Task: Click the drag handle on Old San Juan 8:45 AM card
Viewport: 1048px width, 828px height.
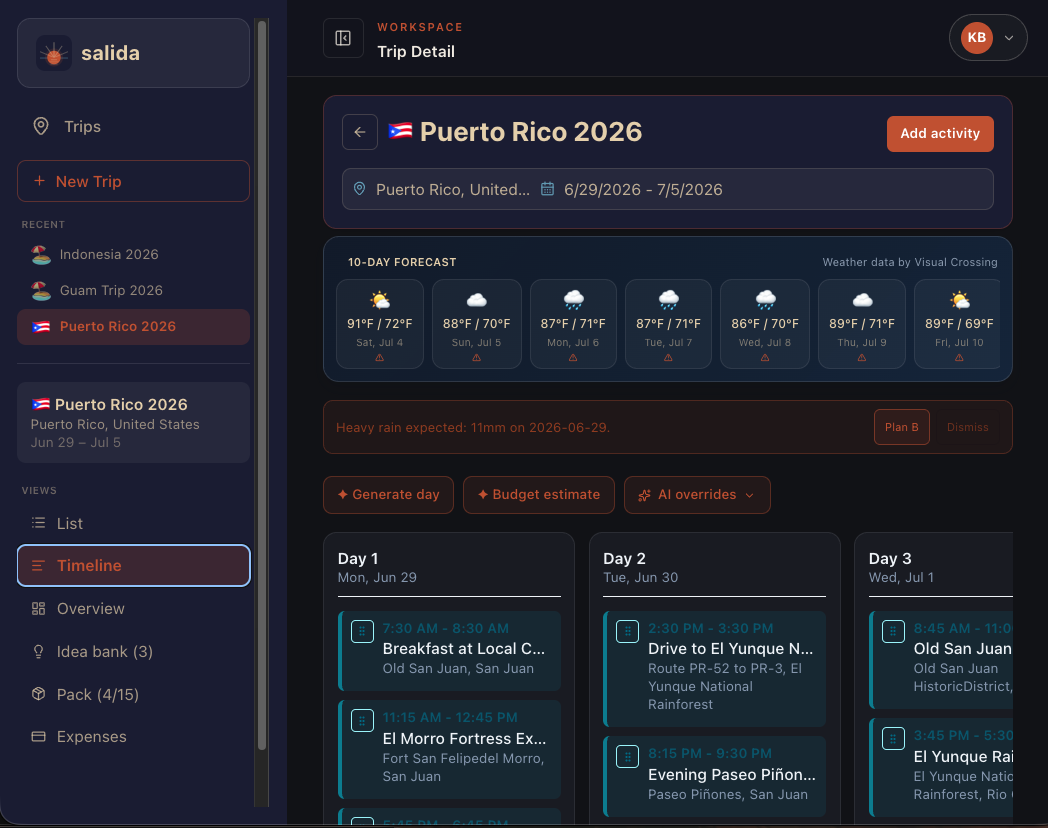Action: tap(893, 631)
